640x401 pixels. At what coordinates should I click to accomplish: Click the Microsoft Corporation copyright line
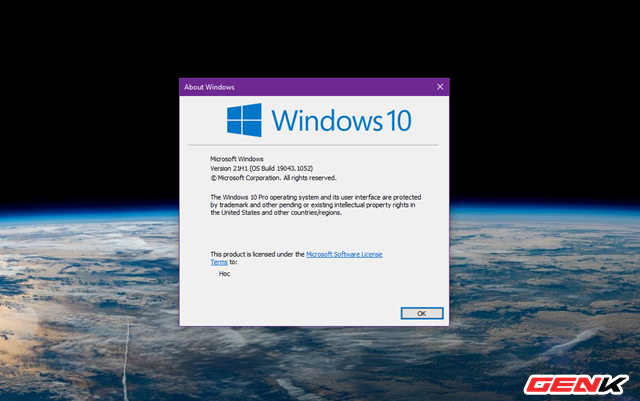pos(273,178)
